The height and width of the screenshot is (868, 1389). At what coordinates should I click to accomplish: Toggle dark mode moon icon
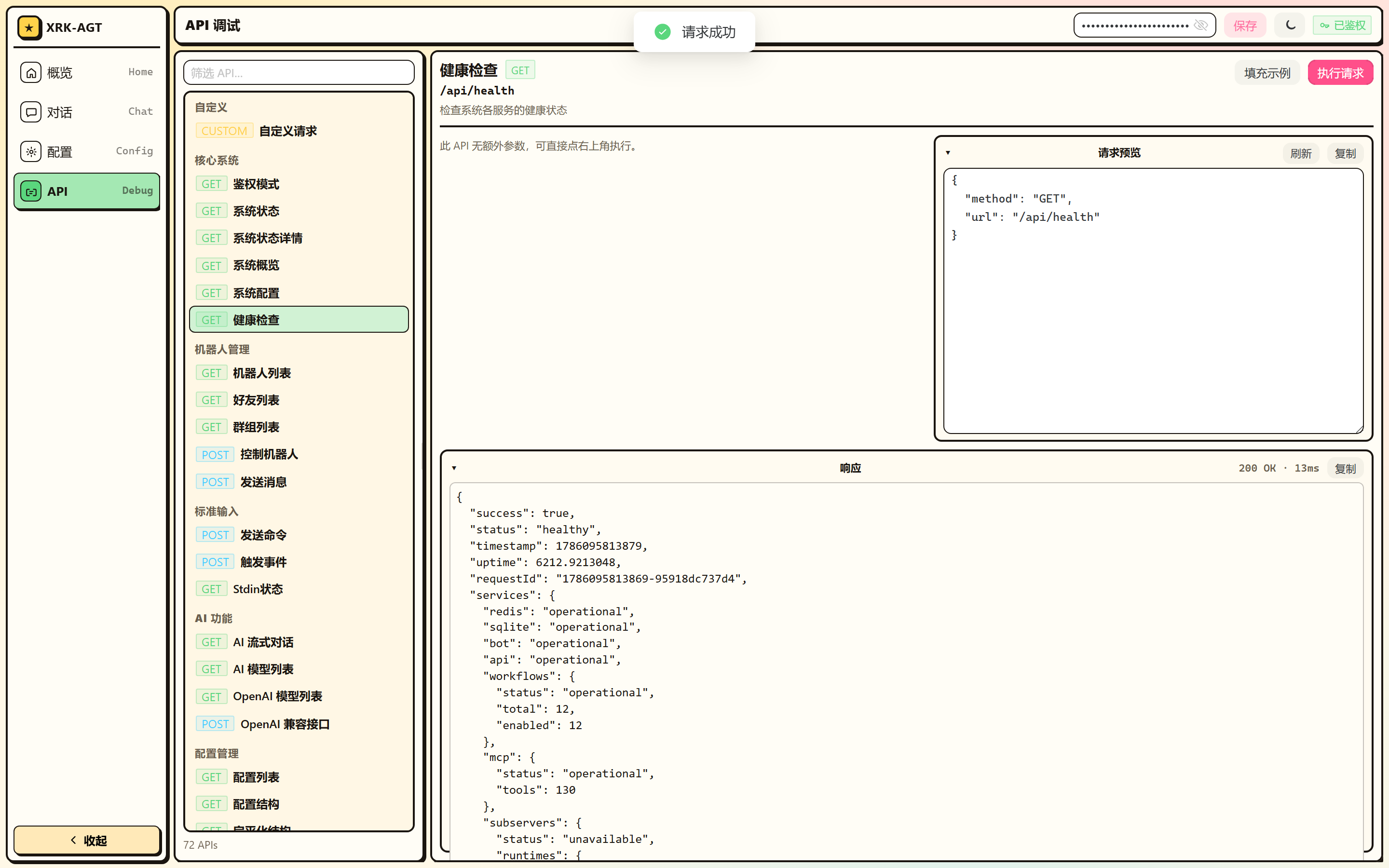(x=1290, y=25)
